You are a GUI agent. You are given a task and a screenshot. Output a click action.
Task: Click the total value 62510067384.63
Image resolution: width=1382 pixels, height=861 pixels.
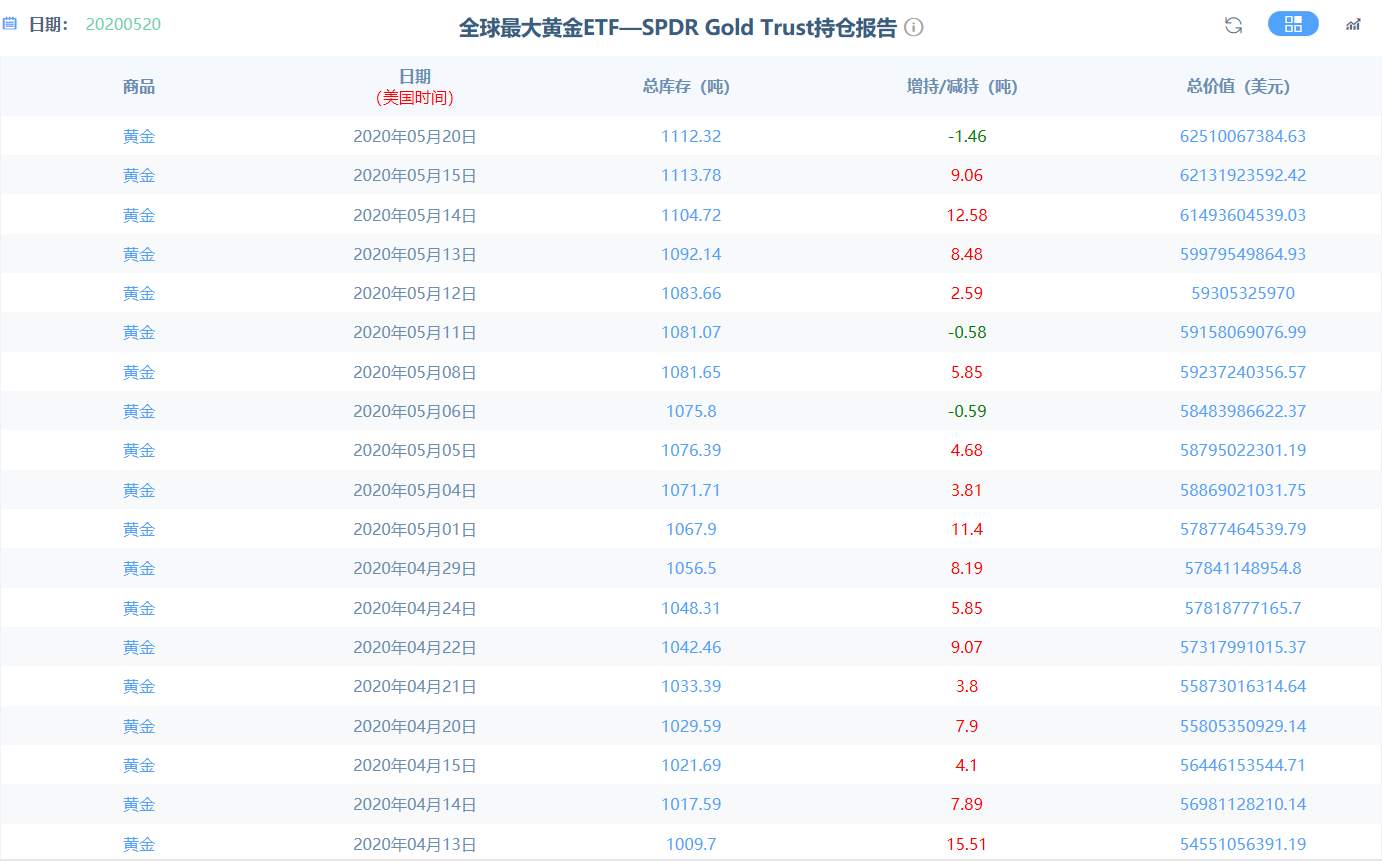[x=1243, y=136]
